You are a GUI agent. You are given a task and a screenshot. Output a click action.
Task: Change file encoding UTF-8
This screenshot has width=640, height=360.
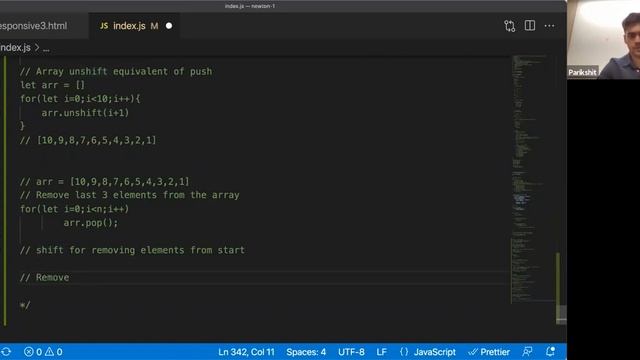[351, 351]
